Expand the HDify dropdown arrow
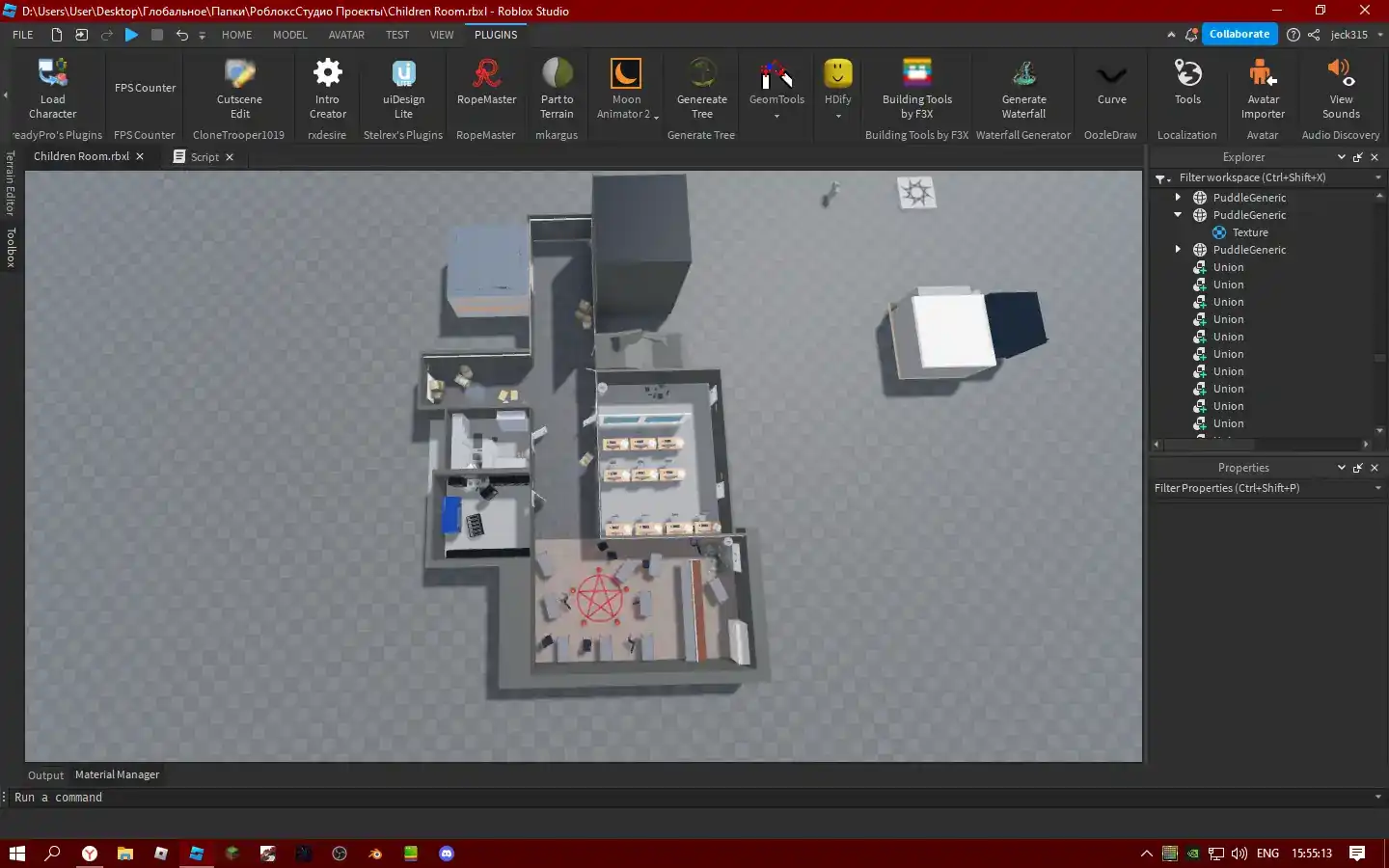The height and width of the screenshot is (868, 1389). [838, 116]
